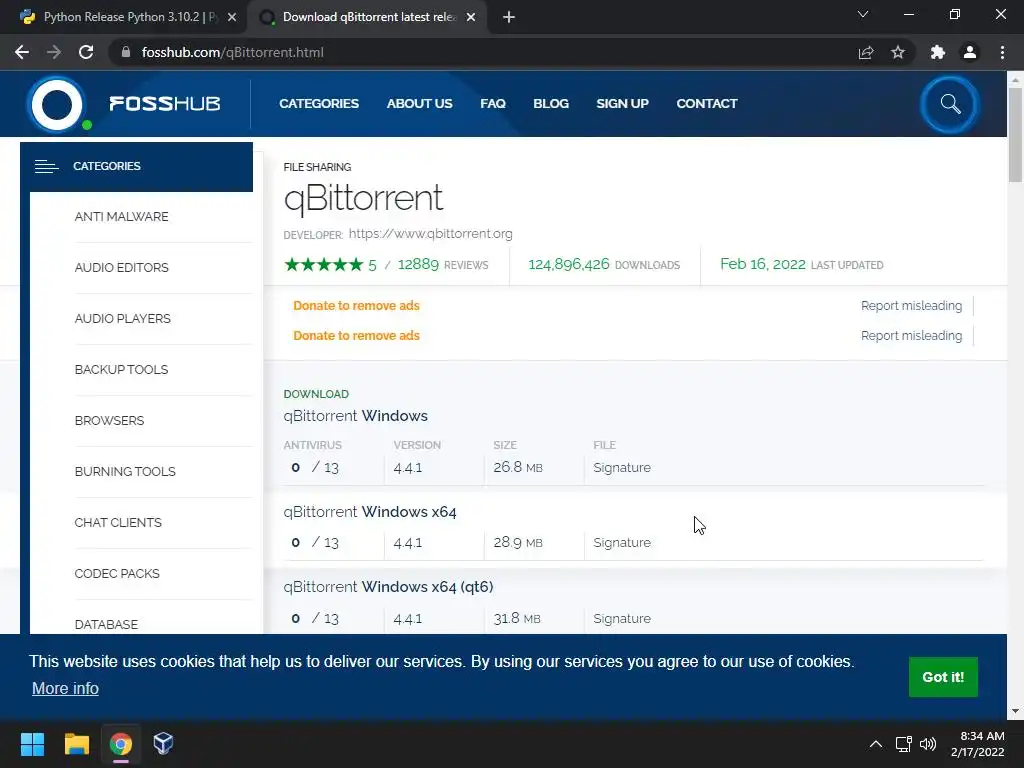Open the 12889 reviews link
The height and width of the screenshot is (768, 1024).
pos(443,264)
